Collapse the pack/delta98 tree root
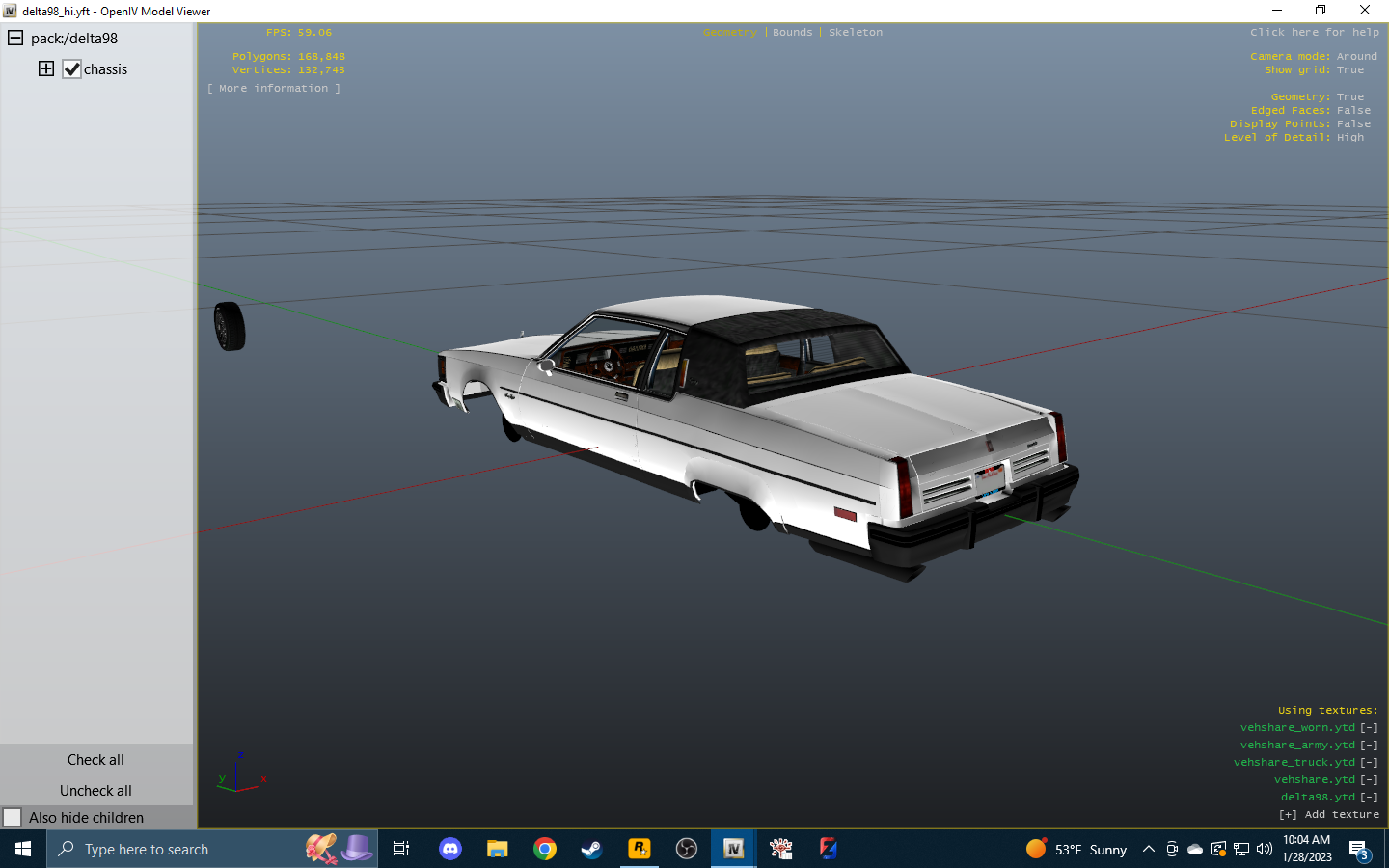 point(15,39)
